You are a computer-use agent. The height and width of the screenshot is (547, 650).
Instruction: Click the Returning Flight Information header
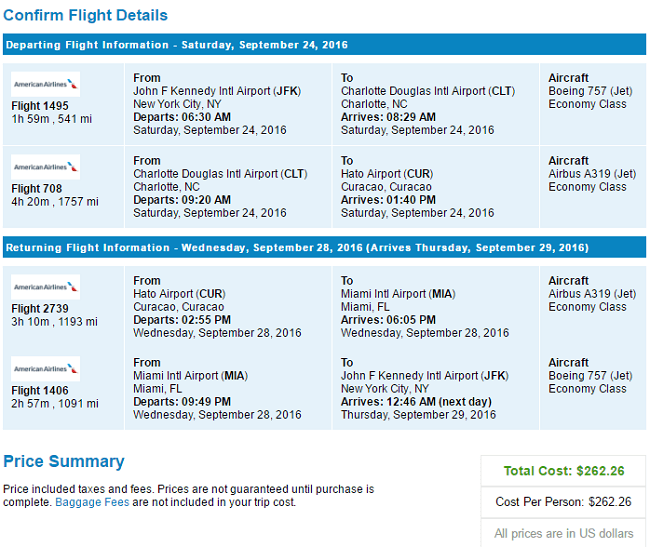point(297,247)
